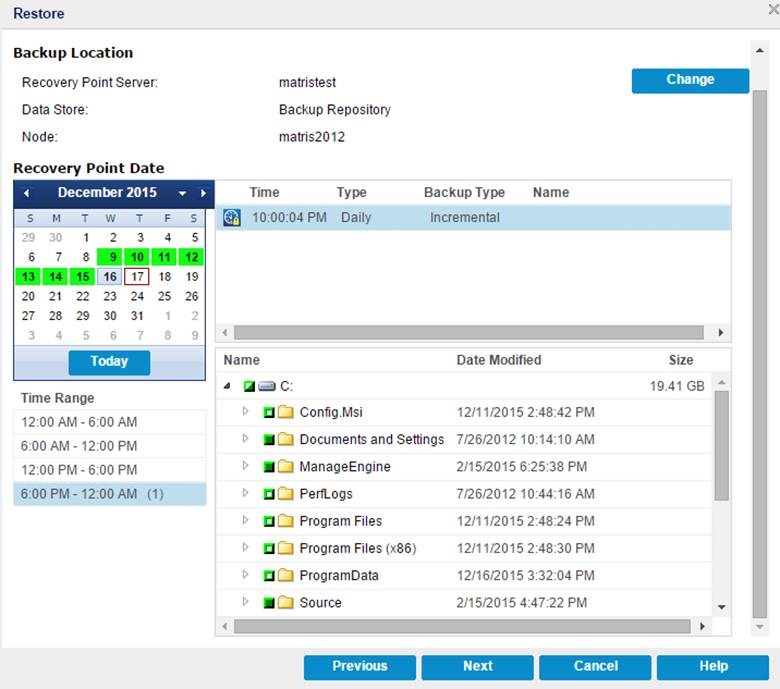This screenshot has height=689, width=780.
Task: Click the Time column header
Action: click(x=264, y=193)
